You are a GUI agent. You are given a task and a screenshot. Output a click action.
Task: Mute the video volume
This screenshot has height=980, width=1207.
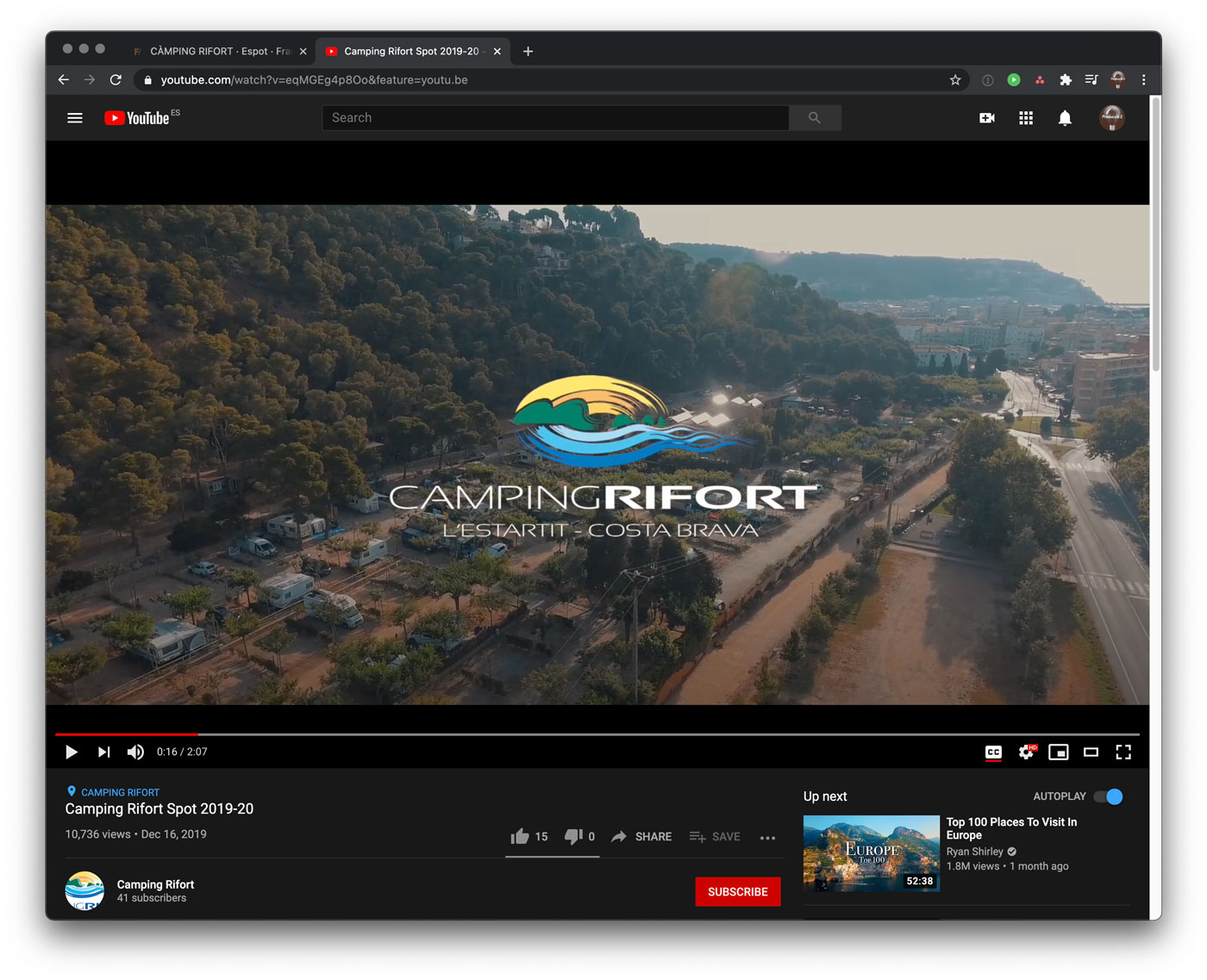pyautogui.click(x=135, y=752)
